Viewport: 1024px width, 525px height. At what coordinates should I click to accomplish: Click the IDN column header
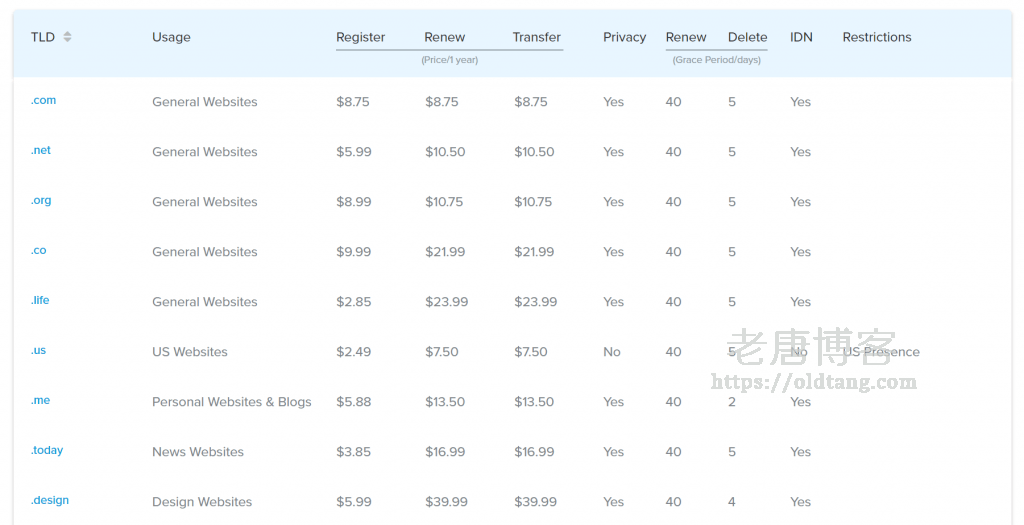[x=801, y=37]
